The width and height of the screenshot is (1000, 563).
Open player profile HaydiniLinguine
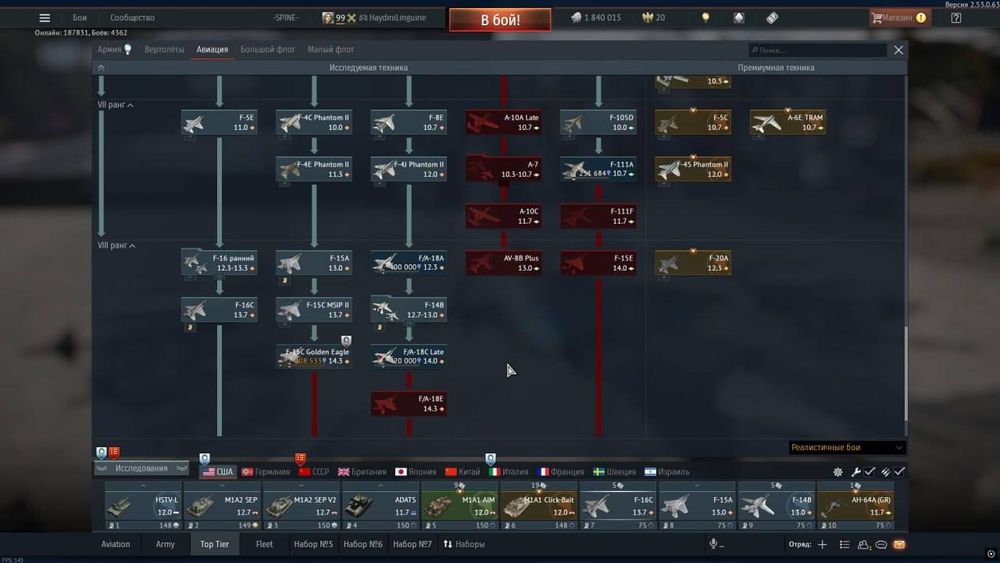pos(392,18)
